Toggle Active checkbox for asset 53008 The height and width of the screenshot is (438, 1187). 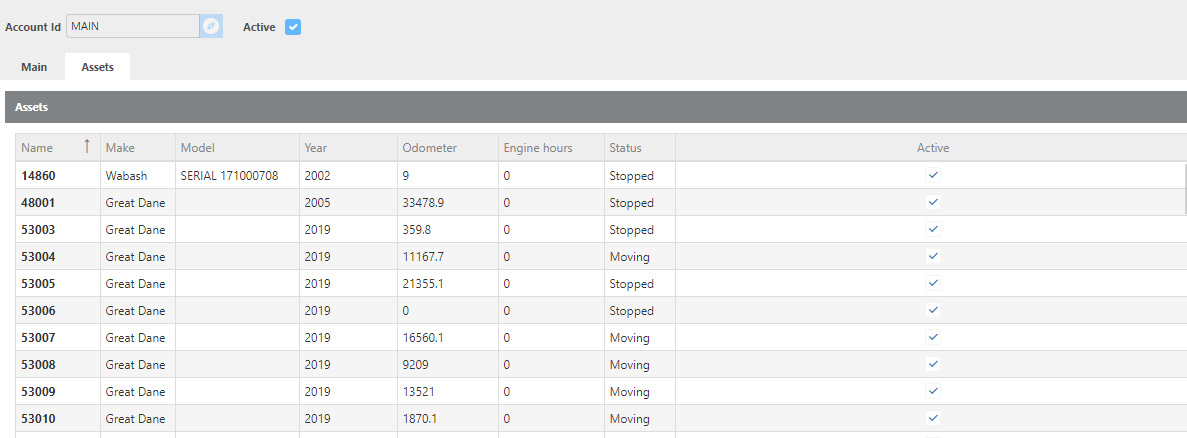(932, 364)
